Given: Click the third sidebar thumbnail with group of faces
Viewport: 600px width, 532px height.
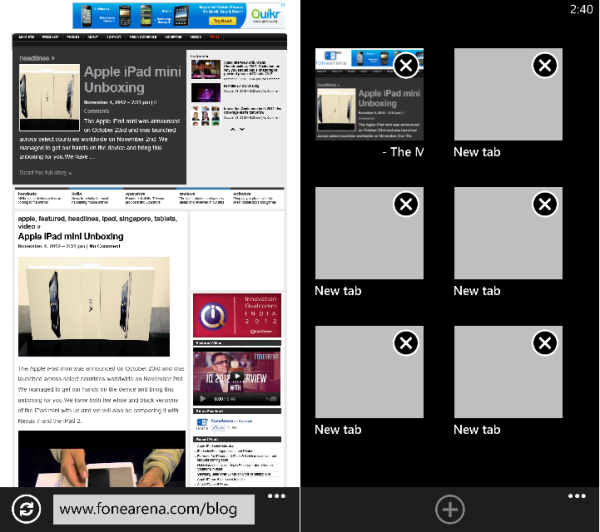Looking at the screenshot, I should [x=206, y=116].
